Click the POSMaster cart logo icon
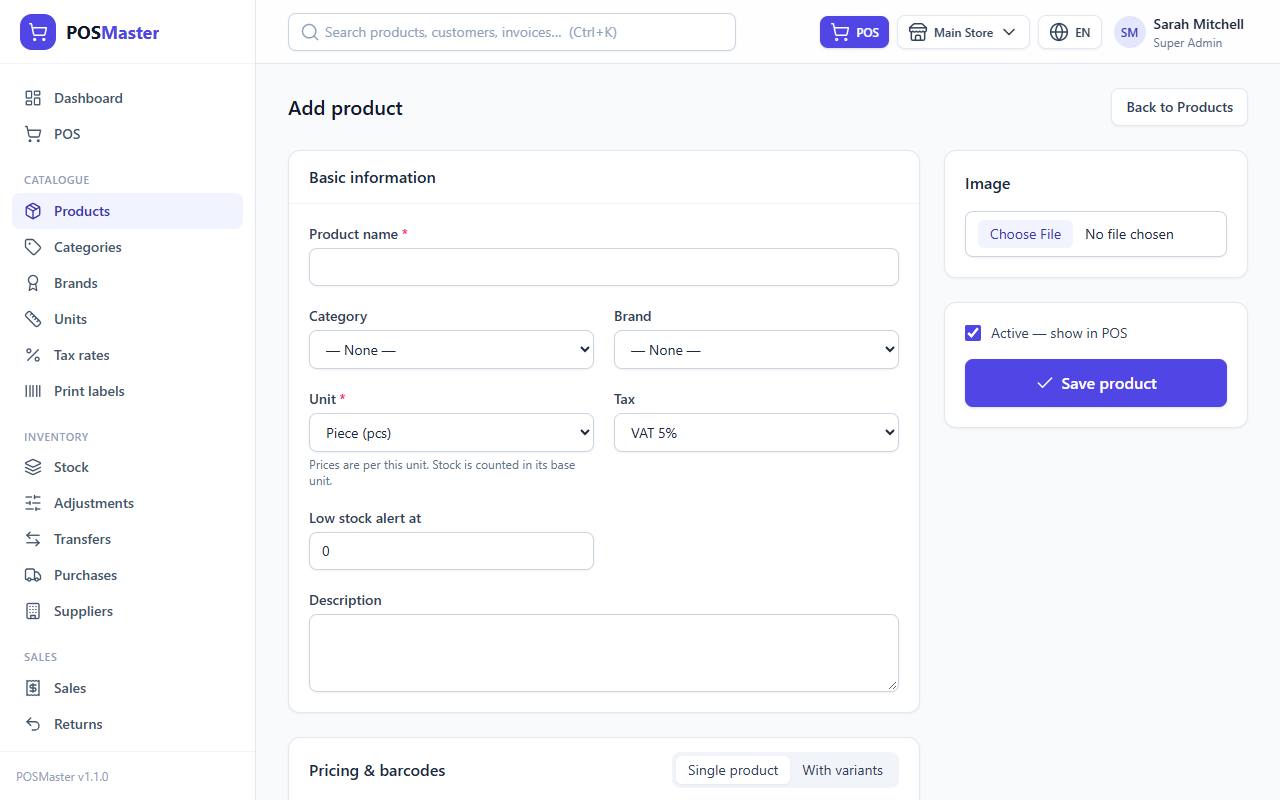Screen dimensions: 1280x800 38,32
